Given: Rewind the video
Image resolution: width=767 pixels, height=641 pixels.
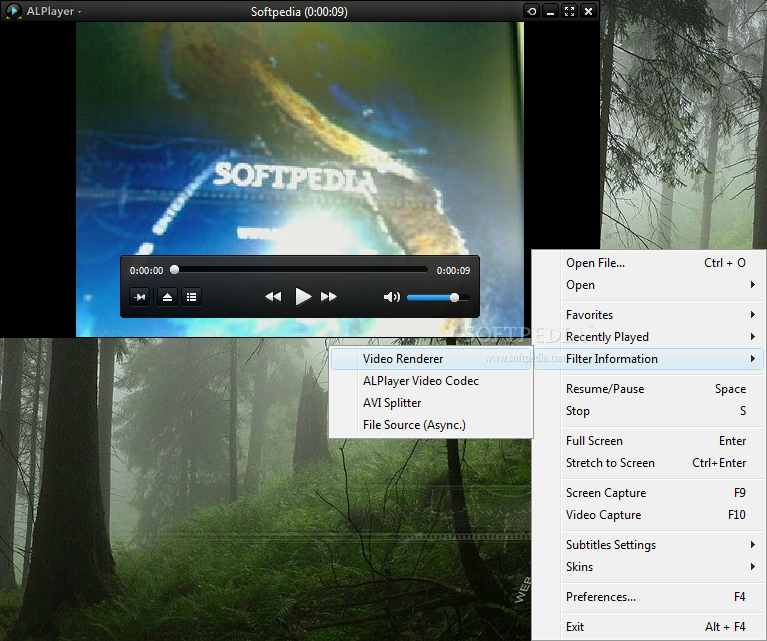Looking at the screenshot, I should pyautogui.click(x=273, y=297).
